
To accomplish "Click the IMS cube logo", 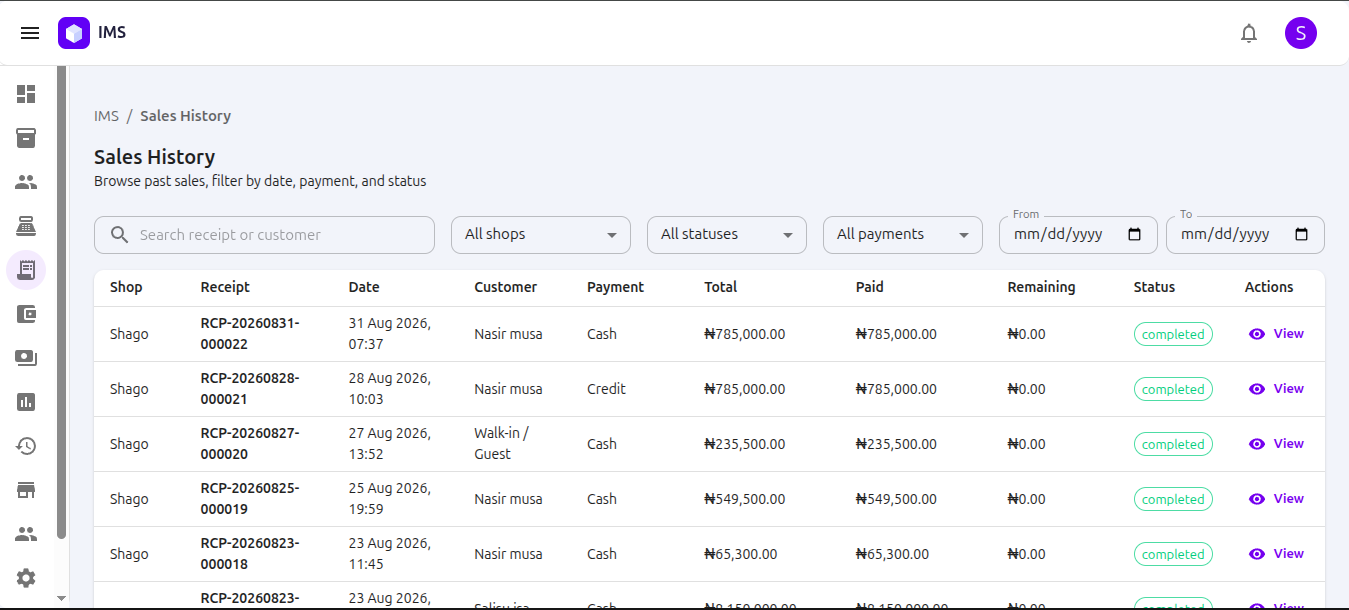I will (x=74, y=33).
